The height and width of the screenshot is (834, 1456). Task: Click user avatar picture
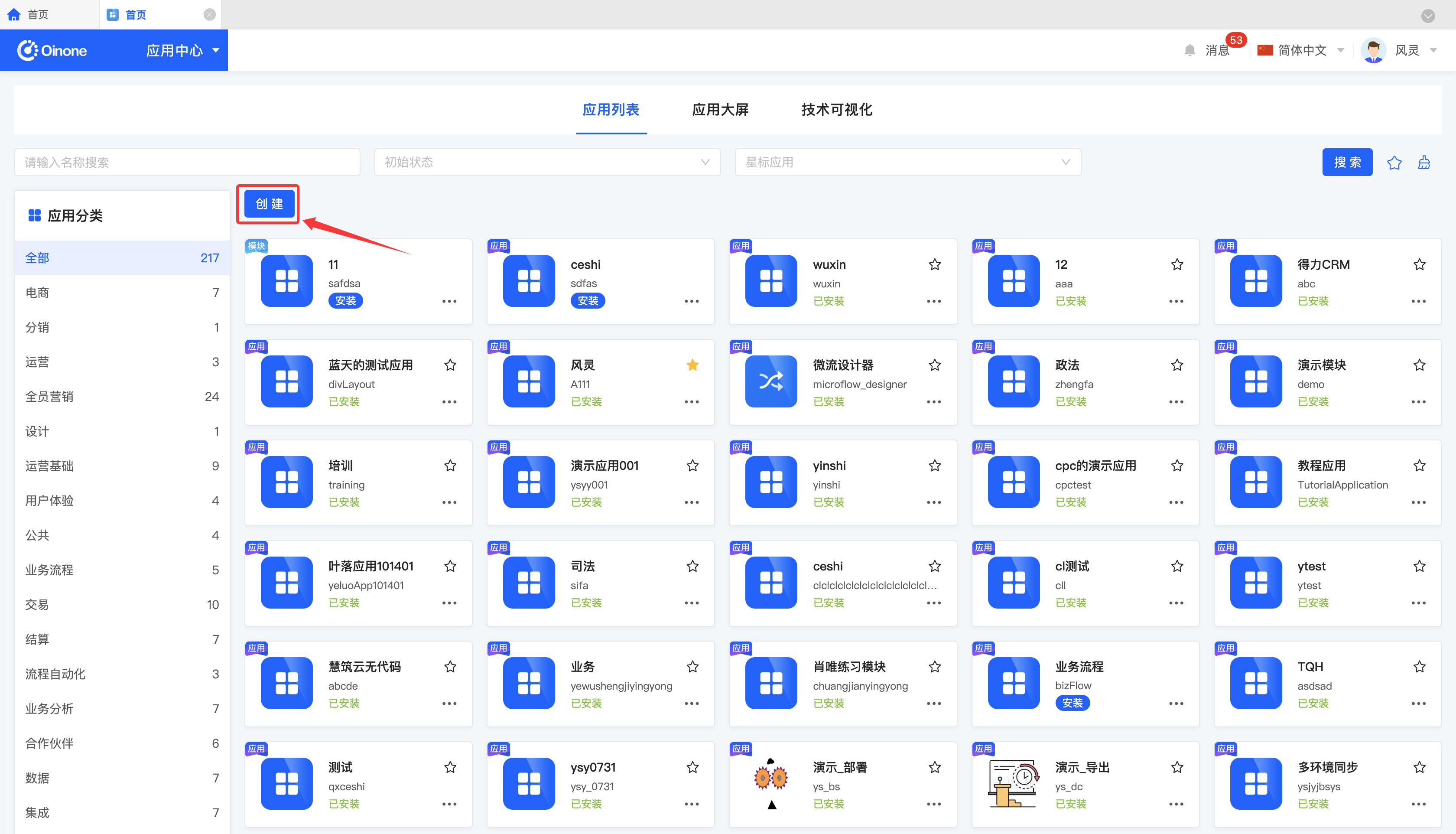click(x=1373, y=50)
